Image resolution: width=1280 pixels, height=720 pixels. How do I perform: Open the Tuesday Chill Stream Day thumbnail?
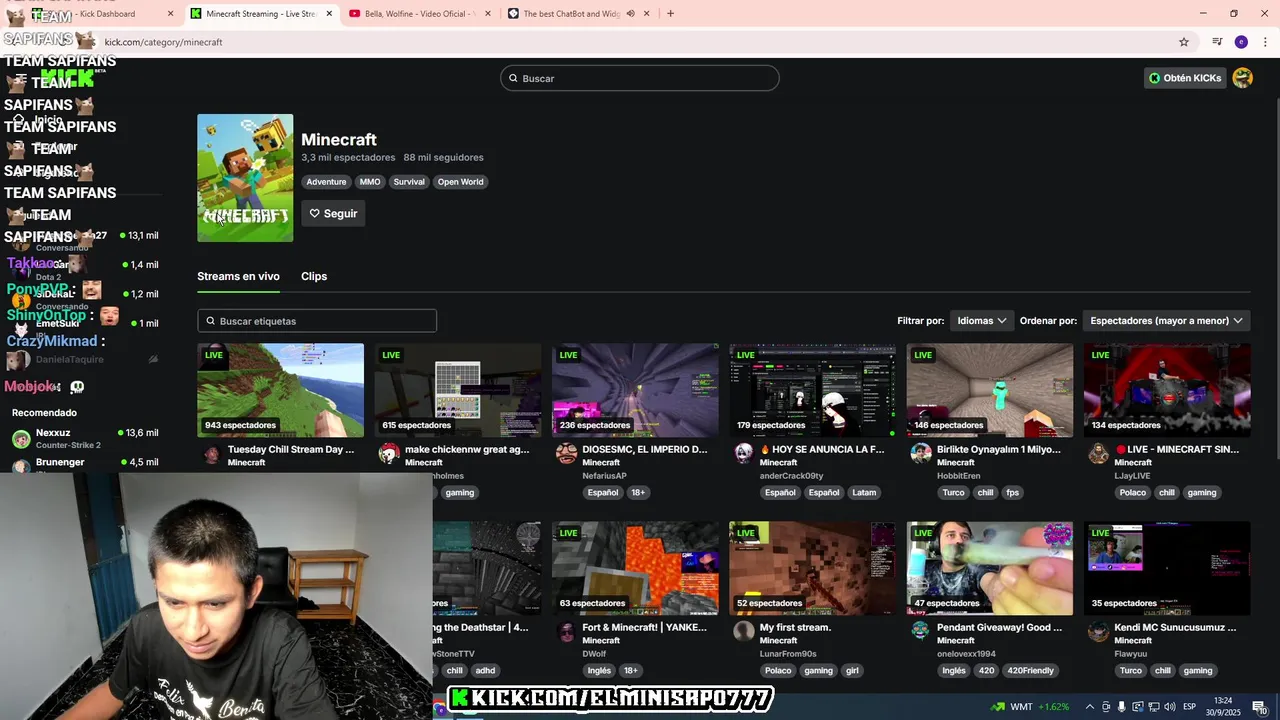click(x=280, y=390)
